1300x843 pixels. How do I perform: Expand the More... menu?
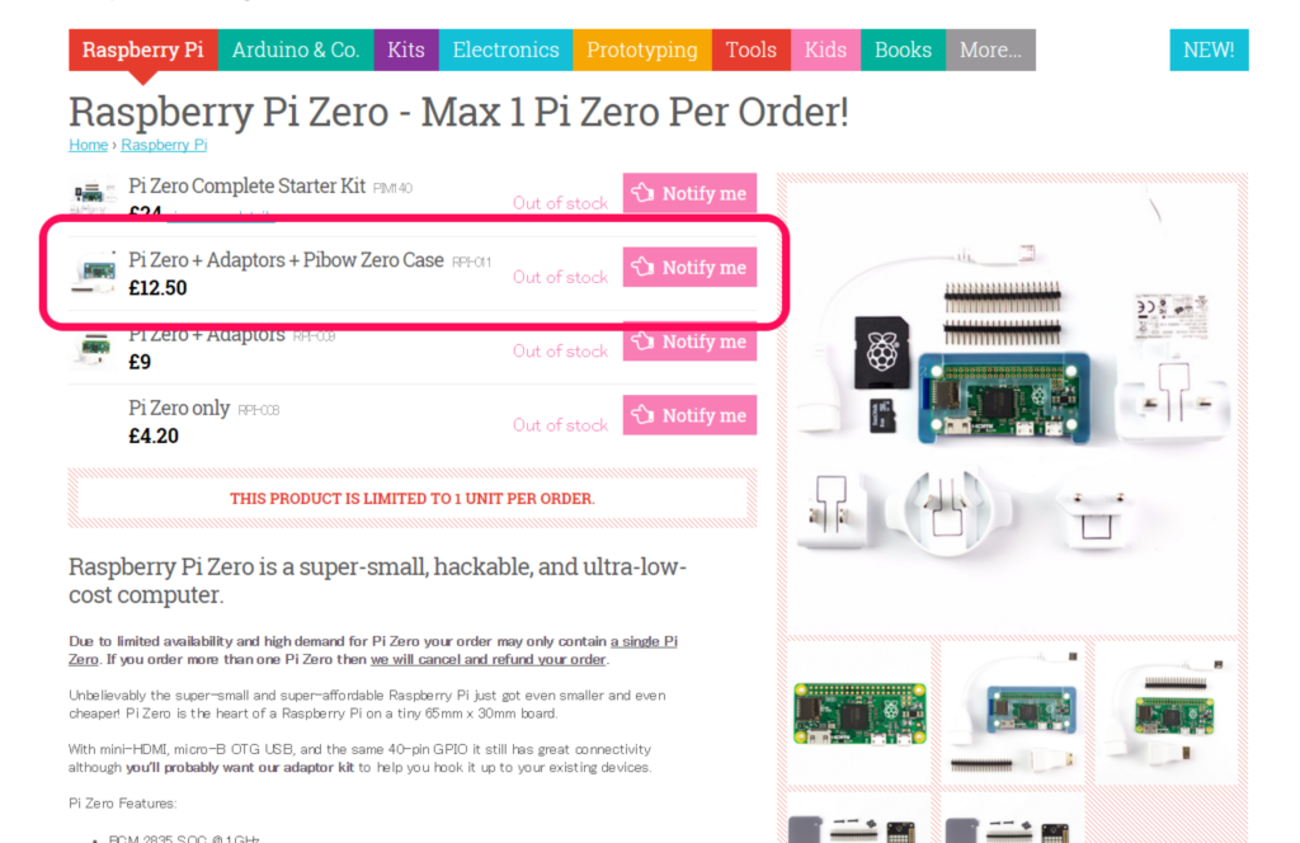[990, 50]
